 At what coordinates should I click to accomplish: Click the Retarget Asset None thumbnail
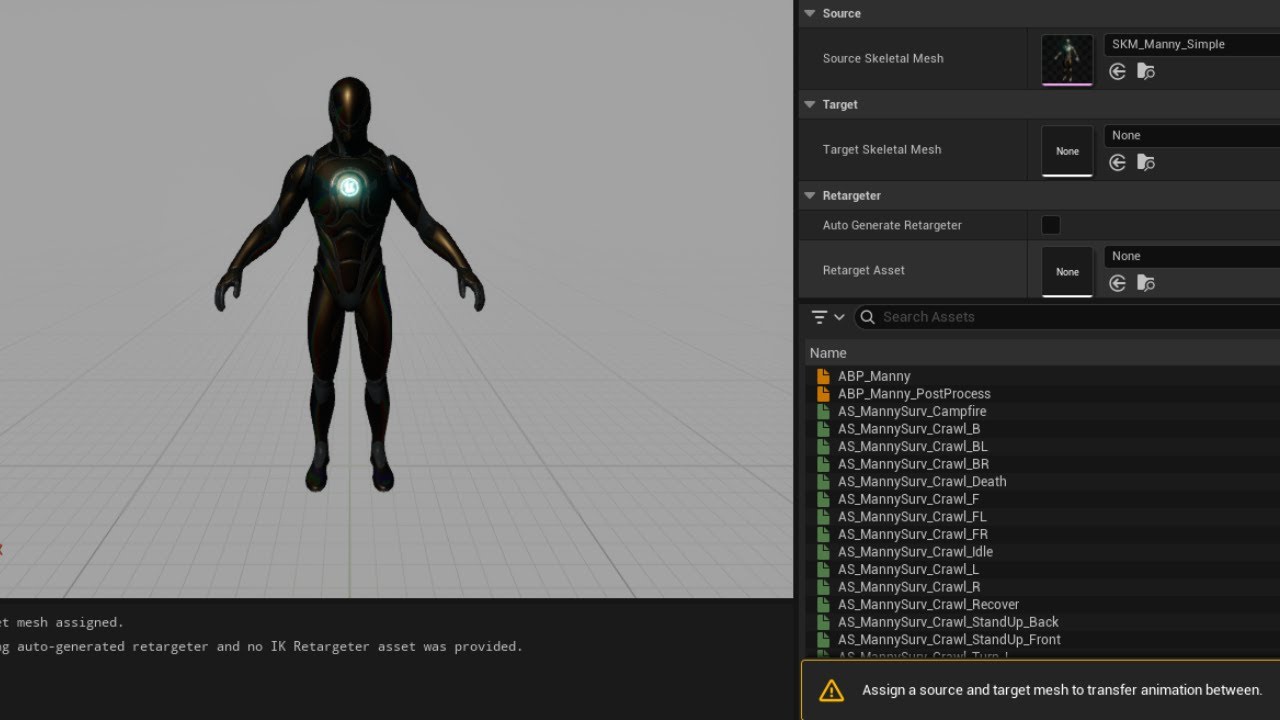point(1067,272)
